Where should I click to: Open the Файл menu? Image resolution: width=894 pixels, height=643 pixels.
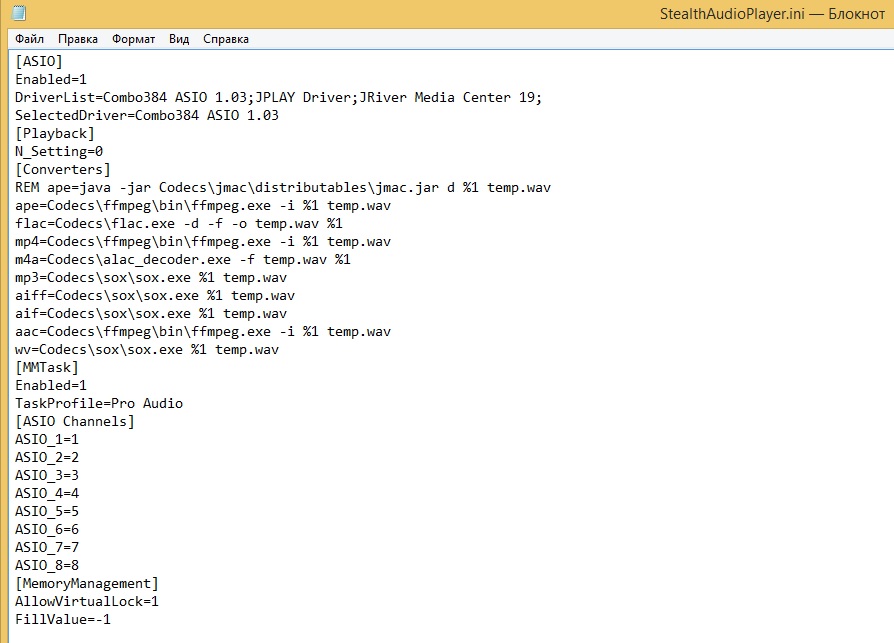coord(29,39)
